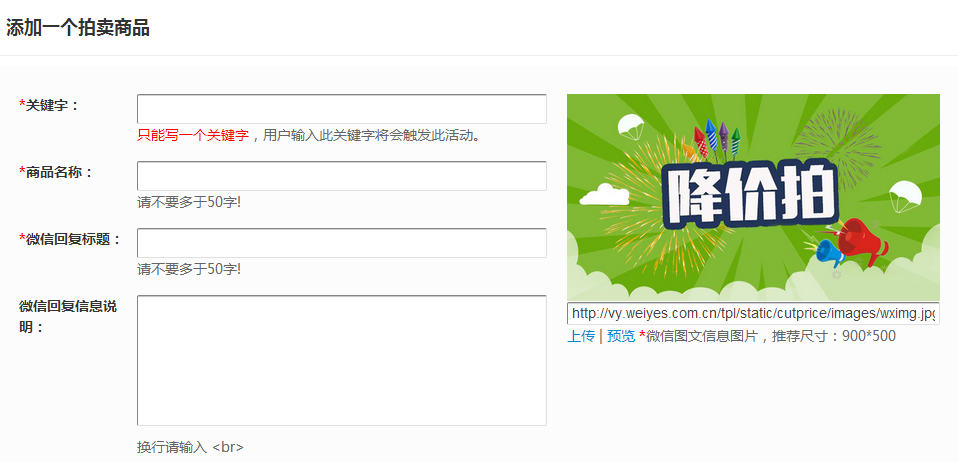Viewport: 958px width, 462px height.
Task: Click the 添加一个拍卖商品 heading
Action: (78, 28)
